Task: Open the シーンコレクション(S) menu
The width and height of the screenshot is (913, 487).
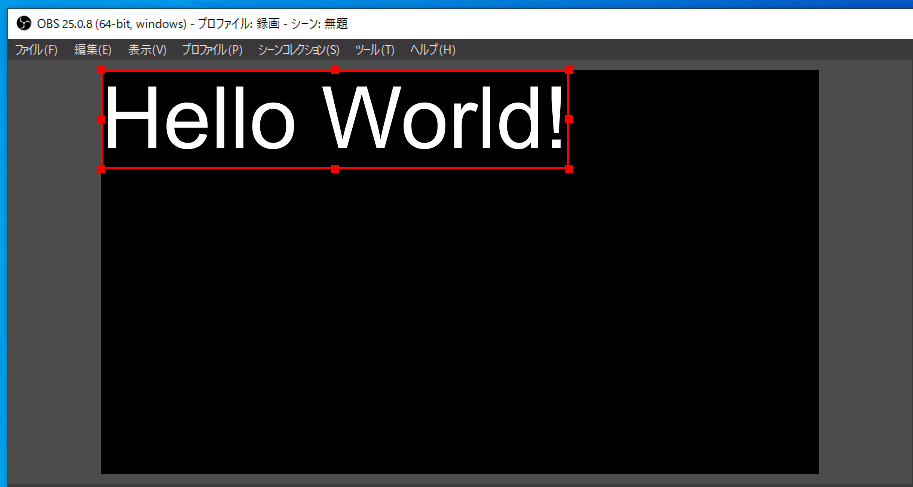Action: click(x=298, y=50)
